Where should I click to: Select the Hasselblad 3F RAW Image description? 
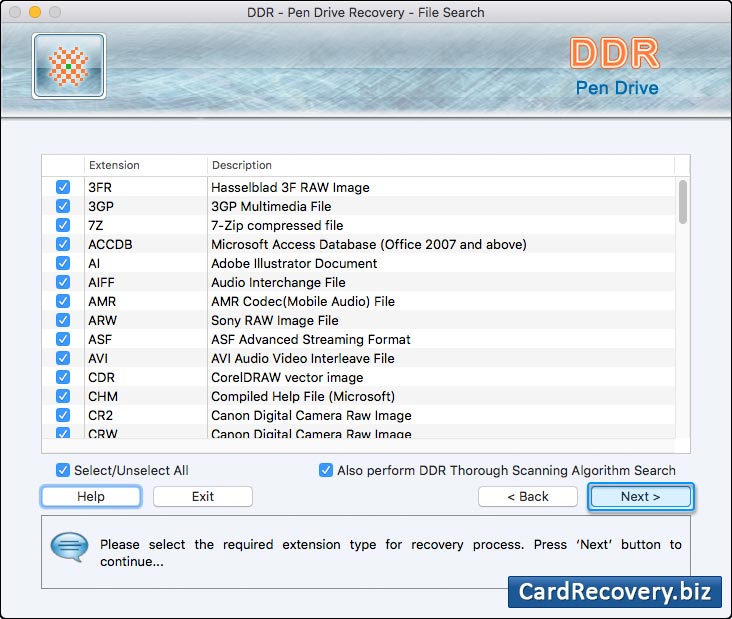(x=290, y=187)
